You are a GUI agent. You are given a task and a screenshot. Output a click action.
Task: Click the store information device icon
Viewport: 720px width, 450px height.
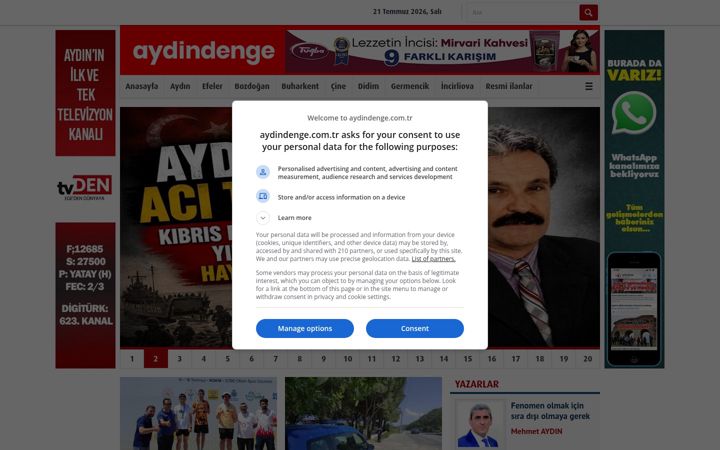(x=263, y=197)
